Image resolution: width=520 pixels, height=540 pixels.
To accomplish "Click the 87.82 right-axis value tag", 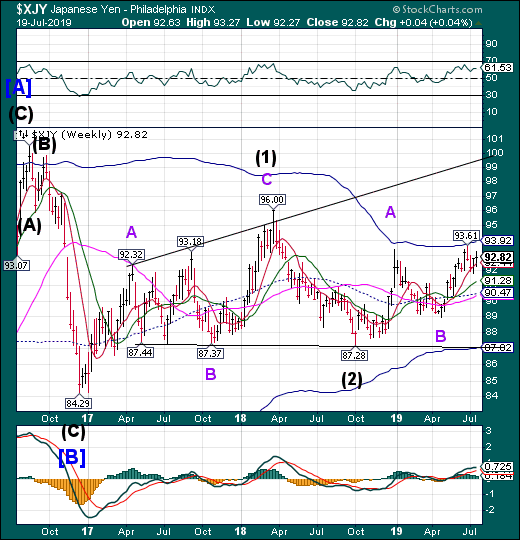I will [498, 347].
